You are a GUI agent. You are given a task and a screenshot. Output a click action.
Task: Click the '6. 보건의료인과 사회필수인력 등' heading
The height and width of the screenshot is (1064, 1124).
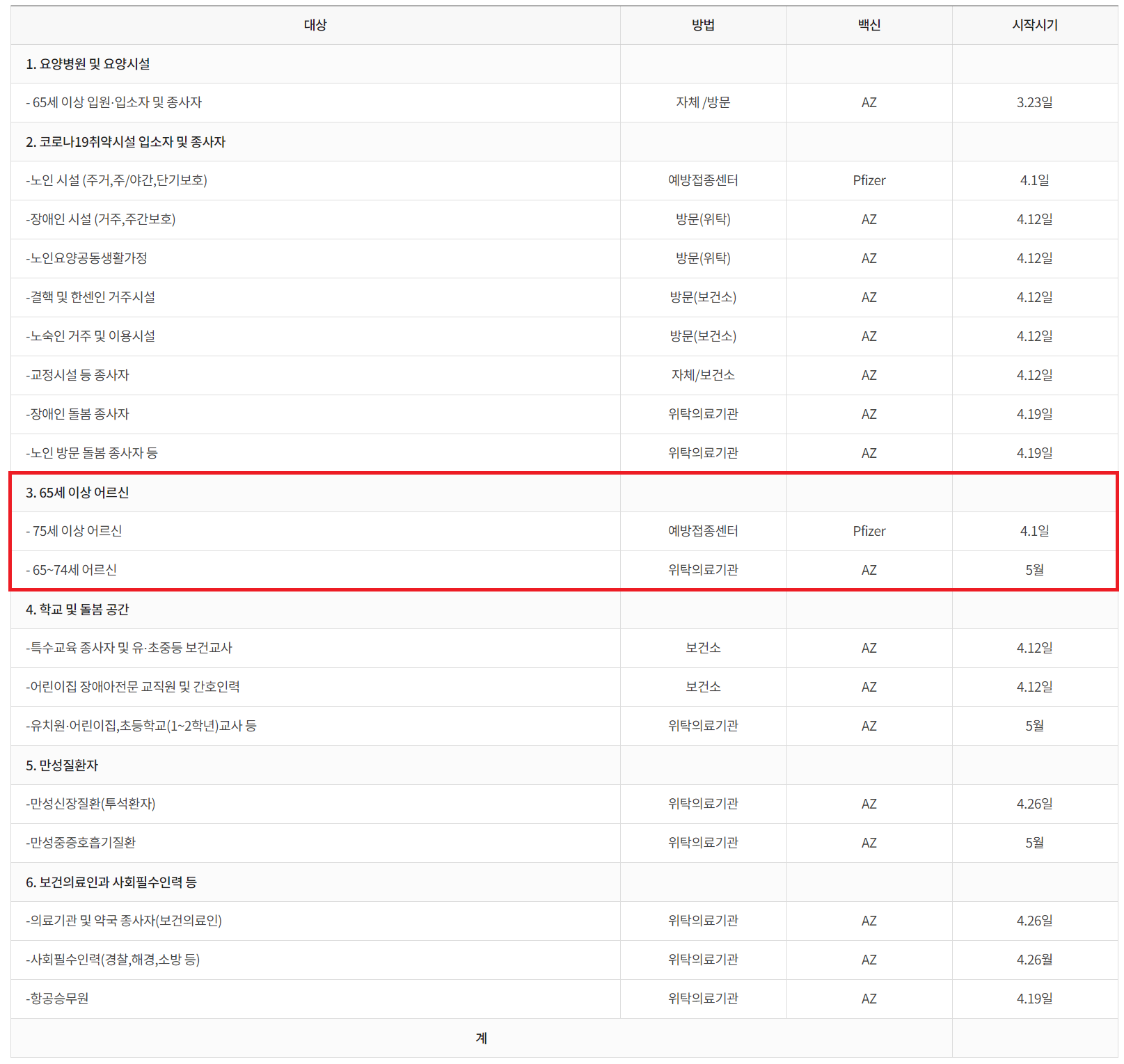(x=111, y=882)
